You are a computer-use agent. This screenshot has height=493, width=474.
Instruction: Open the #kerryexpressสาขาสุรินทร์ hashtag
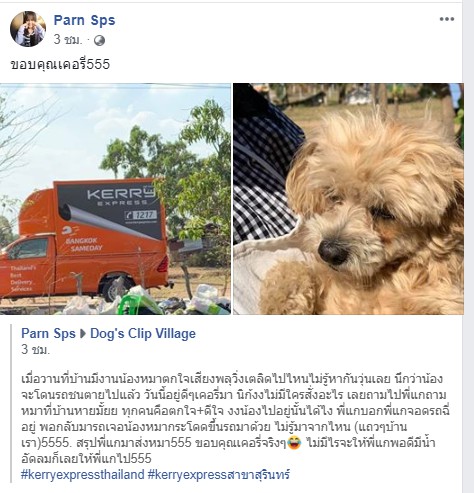pyautogui.click(x=219, y=474)
